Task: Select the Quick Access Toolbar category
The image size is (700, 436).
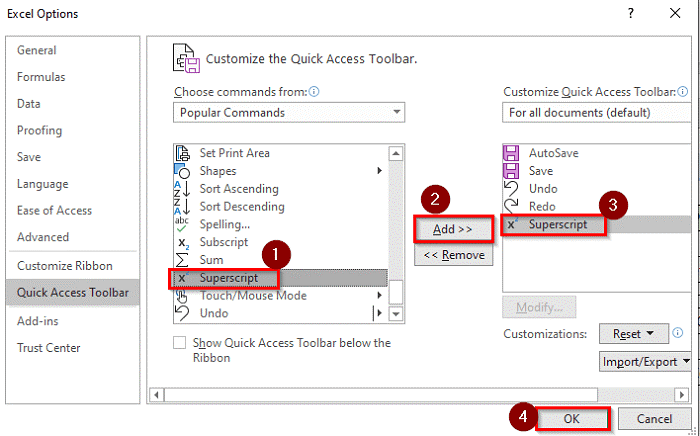Action: (73, 293)
